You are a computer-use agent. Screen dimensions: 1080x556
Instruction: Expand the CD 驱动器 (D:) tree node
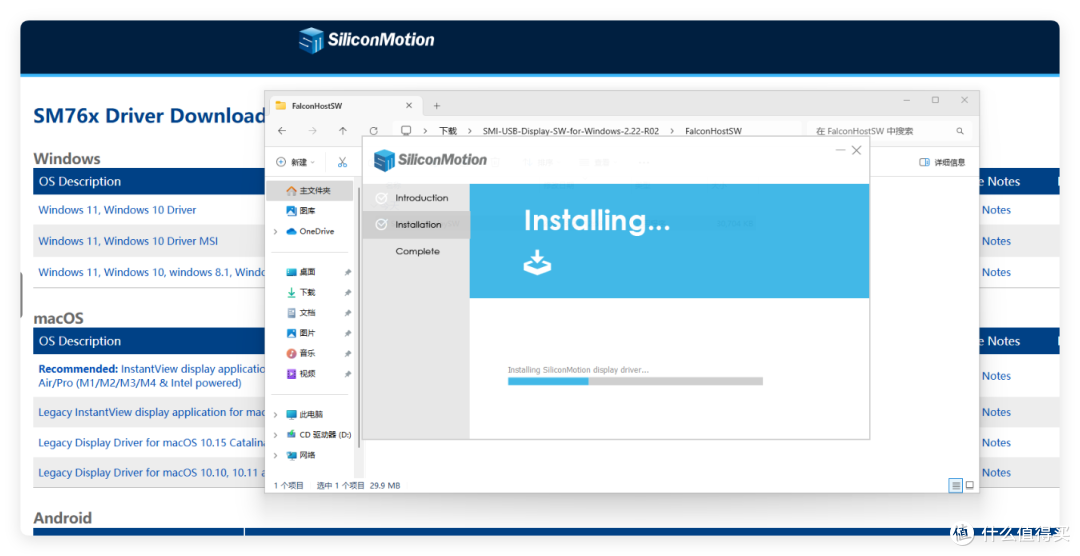(276, 435)
